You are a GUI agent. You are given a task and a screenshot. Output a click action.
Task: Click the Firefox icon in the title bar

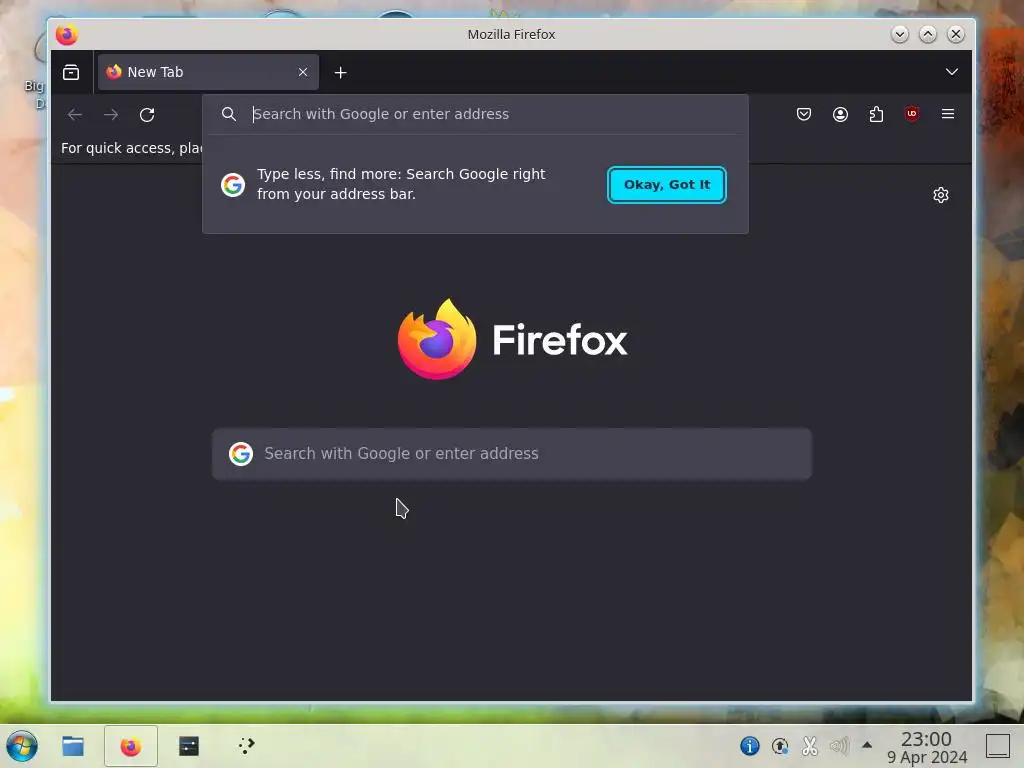67,34
